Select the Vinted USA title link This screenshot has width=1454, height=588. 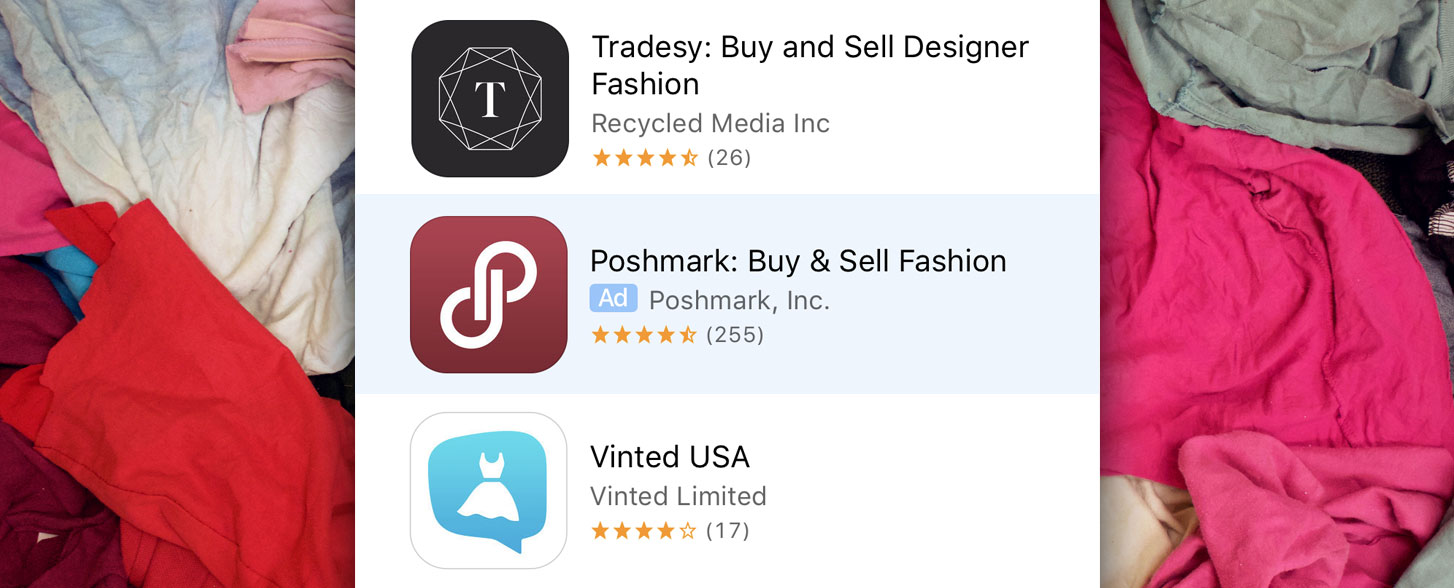click(x=671, y=457)
